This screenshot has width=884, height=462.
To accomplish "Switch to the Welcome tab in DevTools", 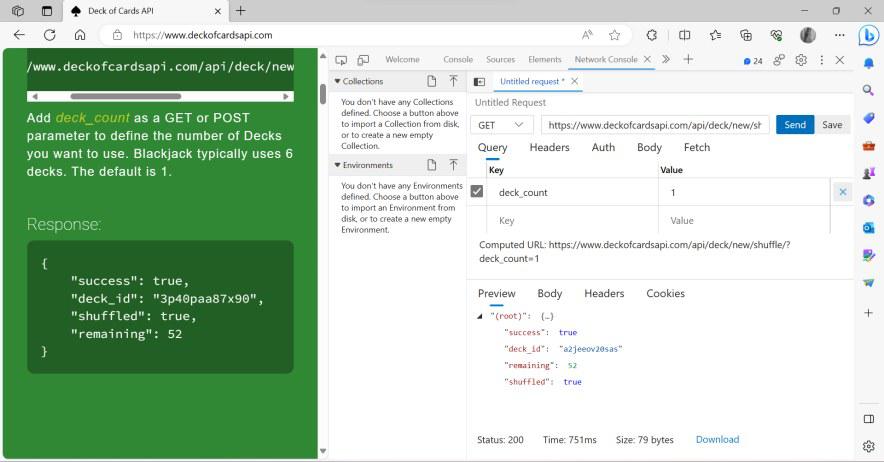I will pyautogui.click(x=403, y=59).
